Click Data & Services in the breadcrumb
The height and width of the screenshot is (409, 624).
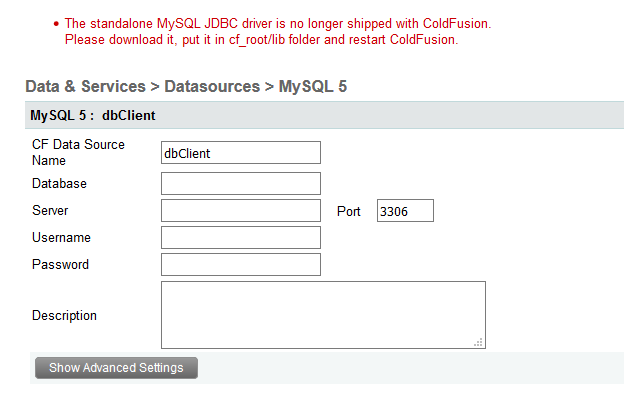point(86,86)
